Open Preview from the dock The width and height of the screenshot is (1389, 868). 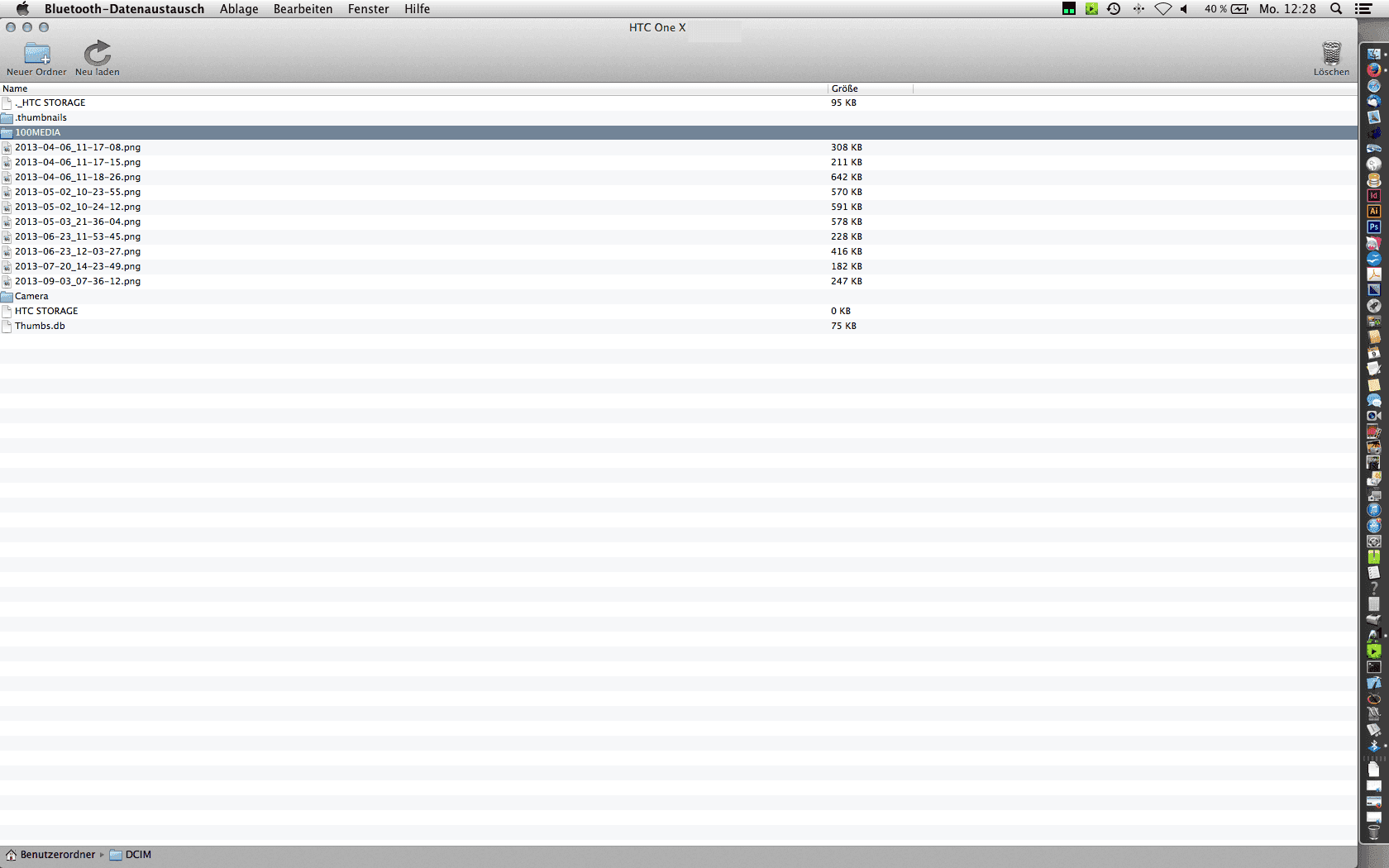point(1373,117)
